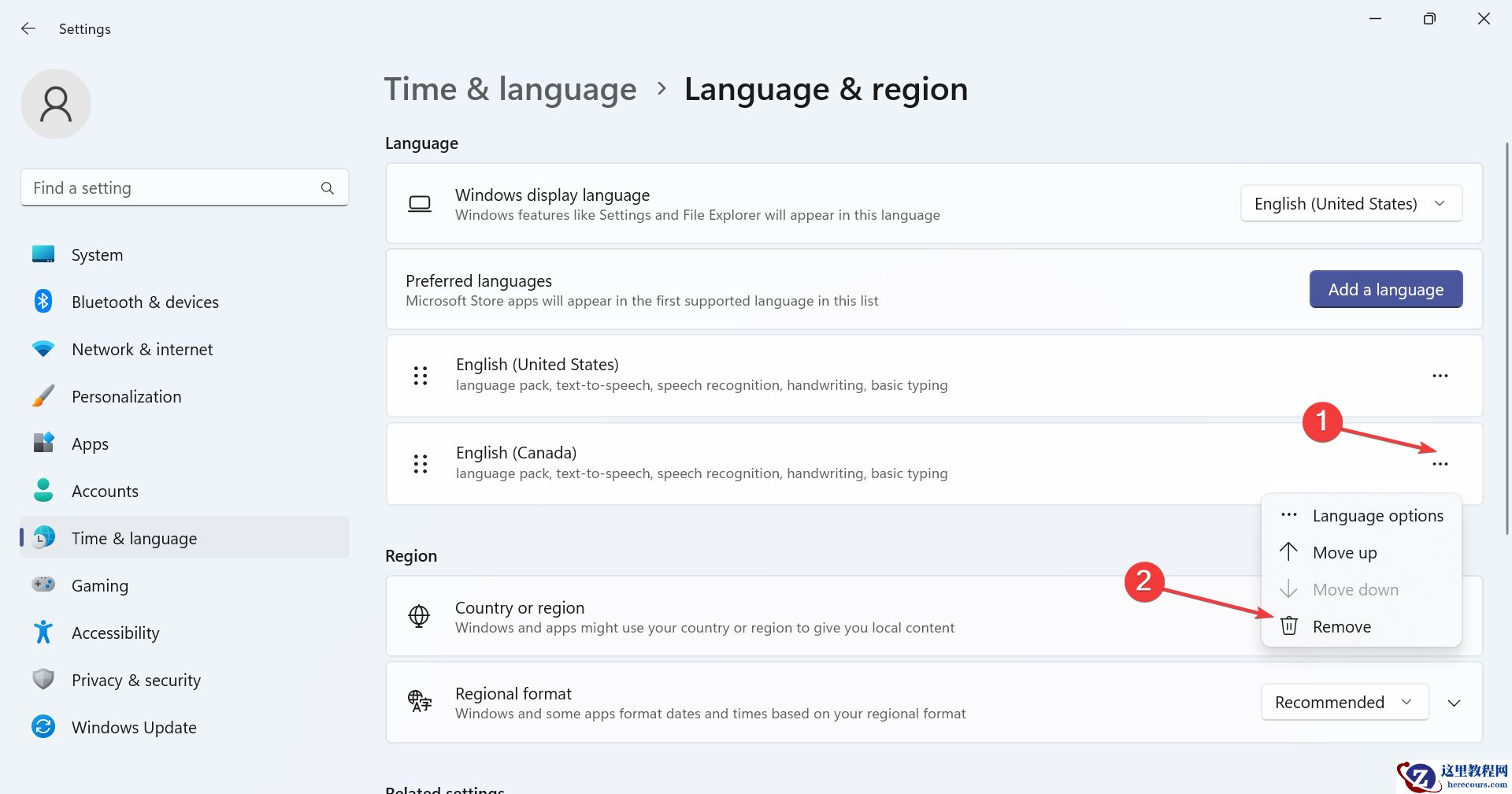1512x794 pixels.
Task: Click the Language options ellipsis icon
Action: coord(1289,515)
